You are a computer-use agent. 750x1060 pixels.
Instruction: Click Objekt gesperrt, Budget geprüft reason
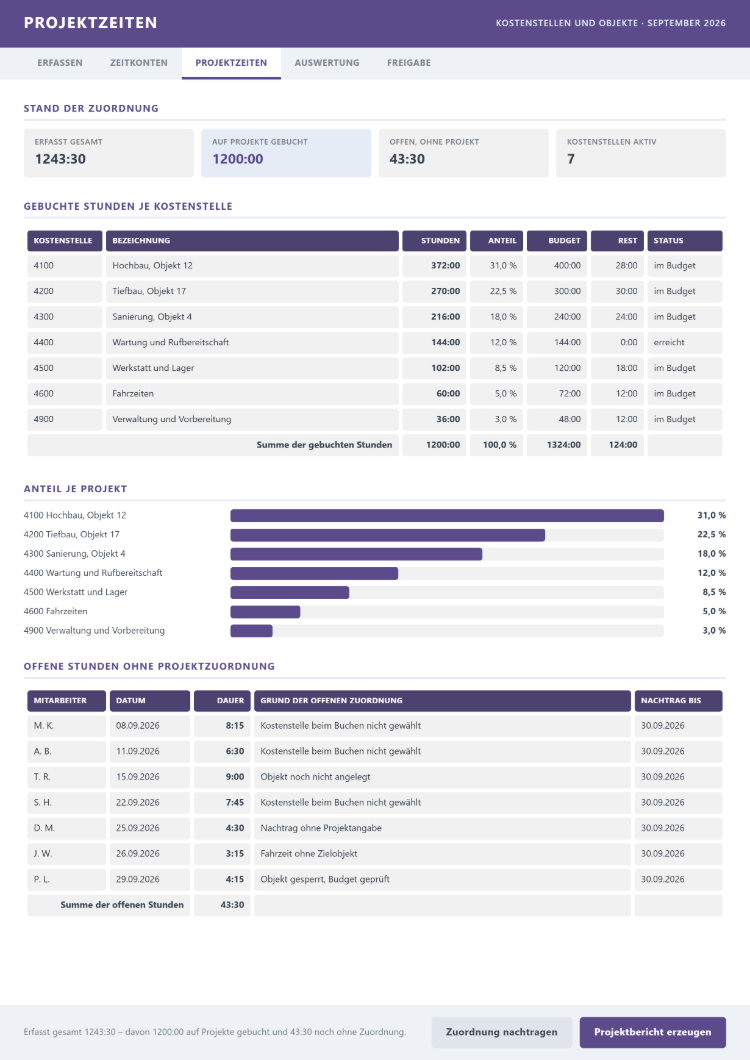(x=442, y=880)
